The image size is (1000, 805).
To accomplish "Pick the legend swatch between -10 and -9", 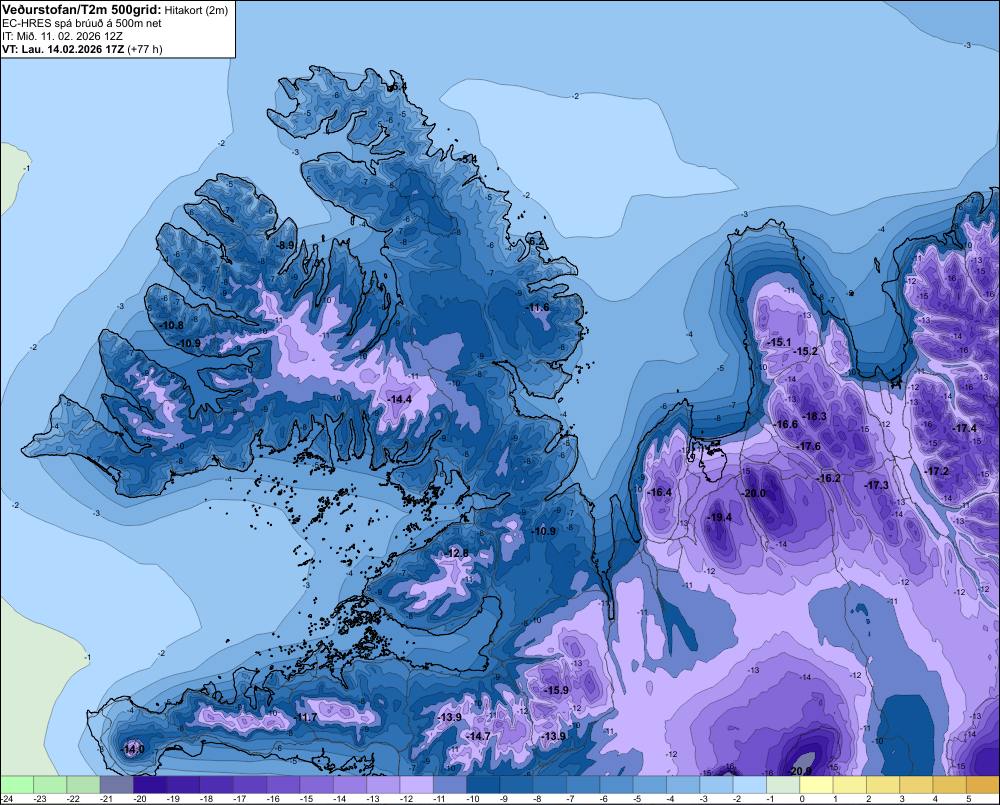I will pos(483,784).
